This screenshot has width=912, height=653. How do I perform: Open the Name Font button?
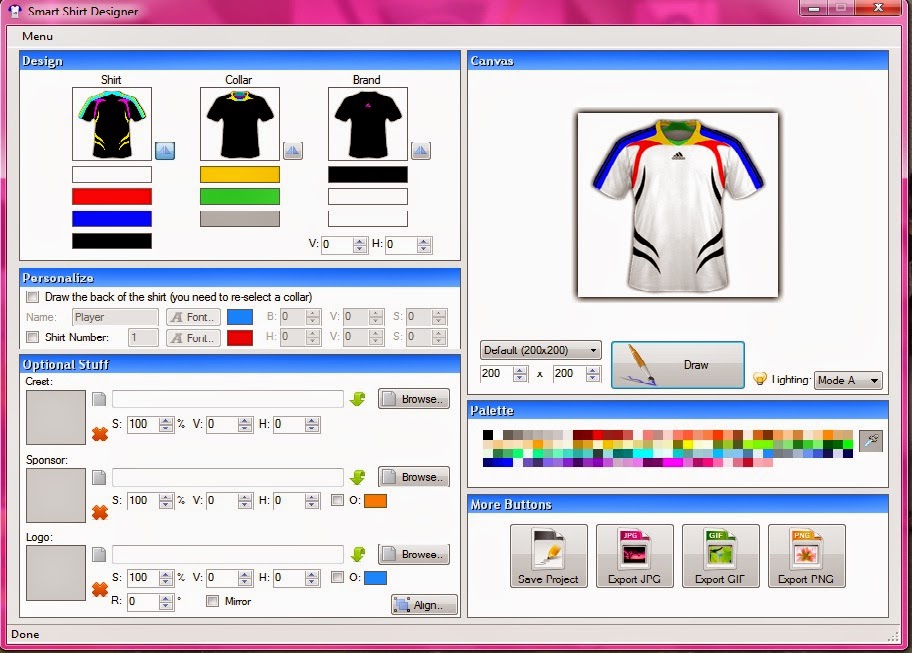point(193,317)
